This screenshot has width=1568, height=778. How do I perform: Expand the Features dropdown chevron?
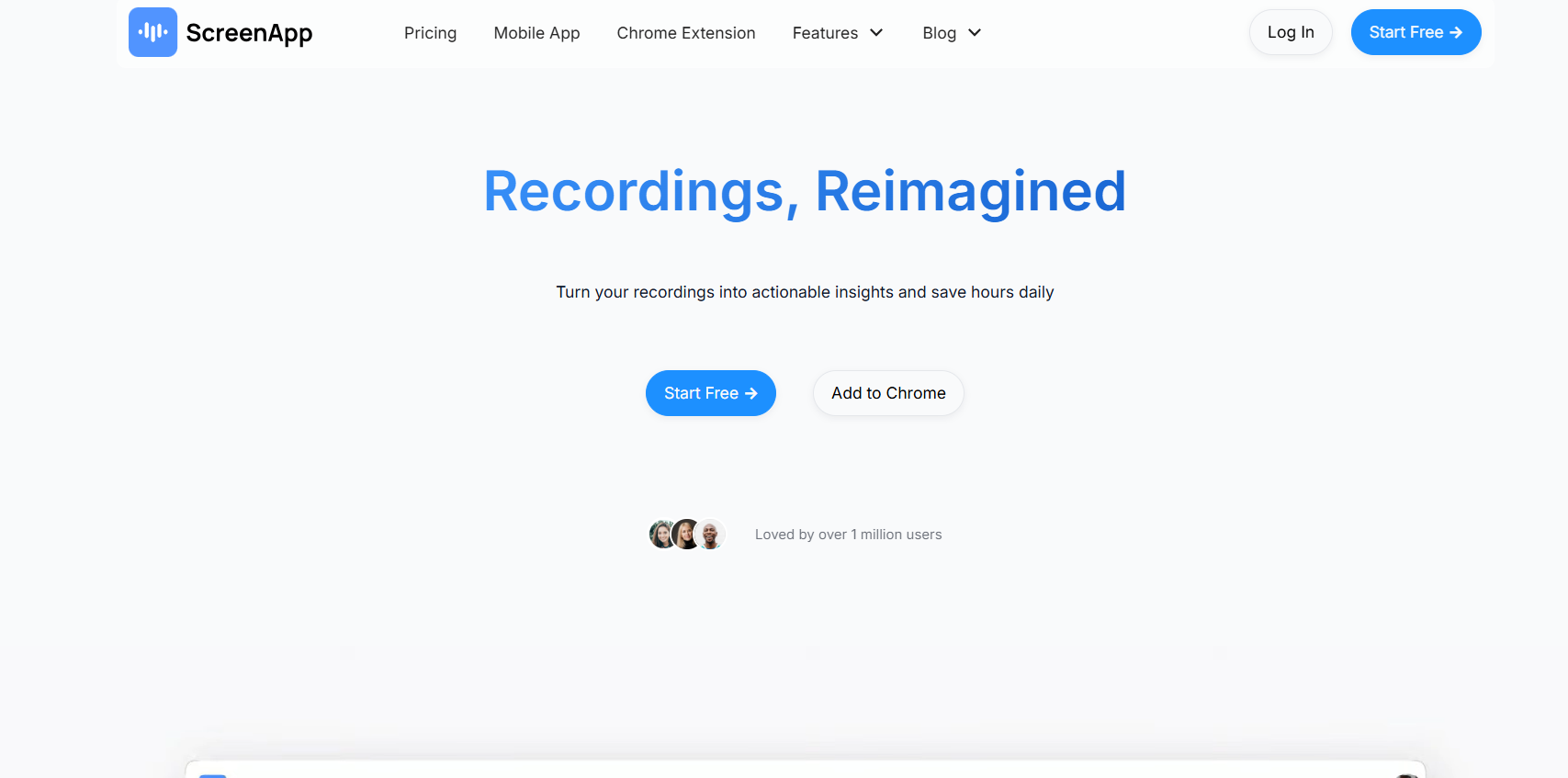pyautogui.click(x=876, y=33)
